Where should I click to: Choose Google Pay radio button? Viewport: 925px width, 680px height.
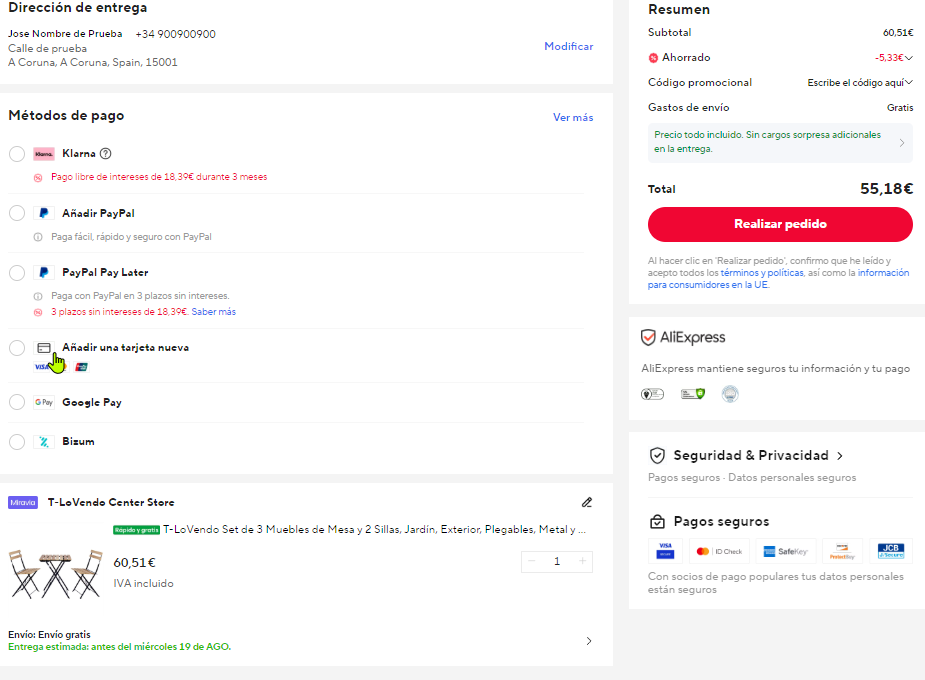pos(17,402)
